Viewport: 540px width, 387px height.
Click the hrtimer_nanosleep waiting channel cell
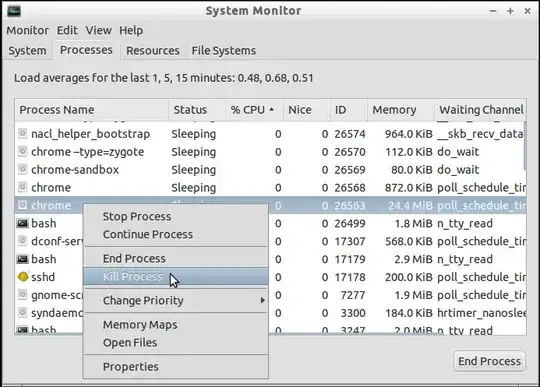(x=481, y=313)
